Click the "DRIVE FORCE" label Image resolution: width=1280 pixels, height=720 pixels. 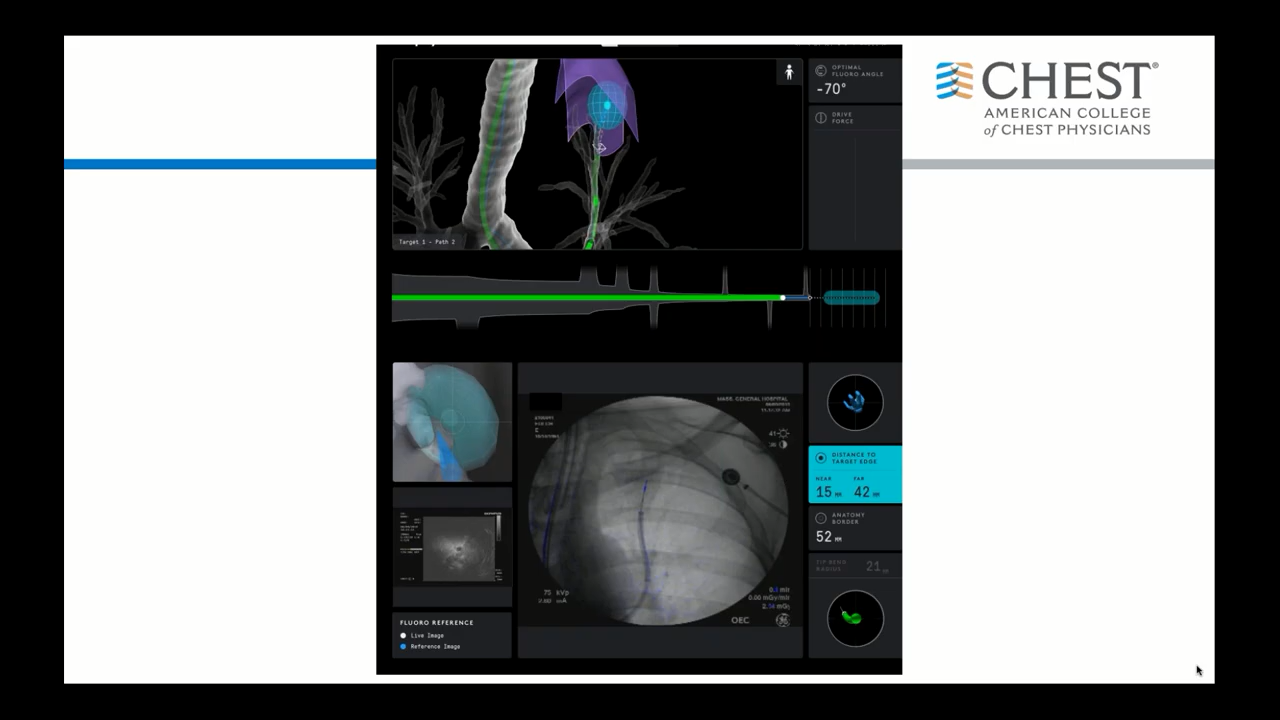pos(843,118)
